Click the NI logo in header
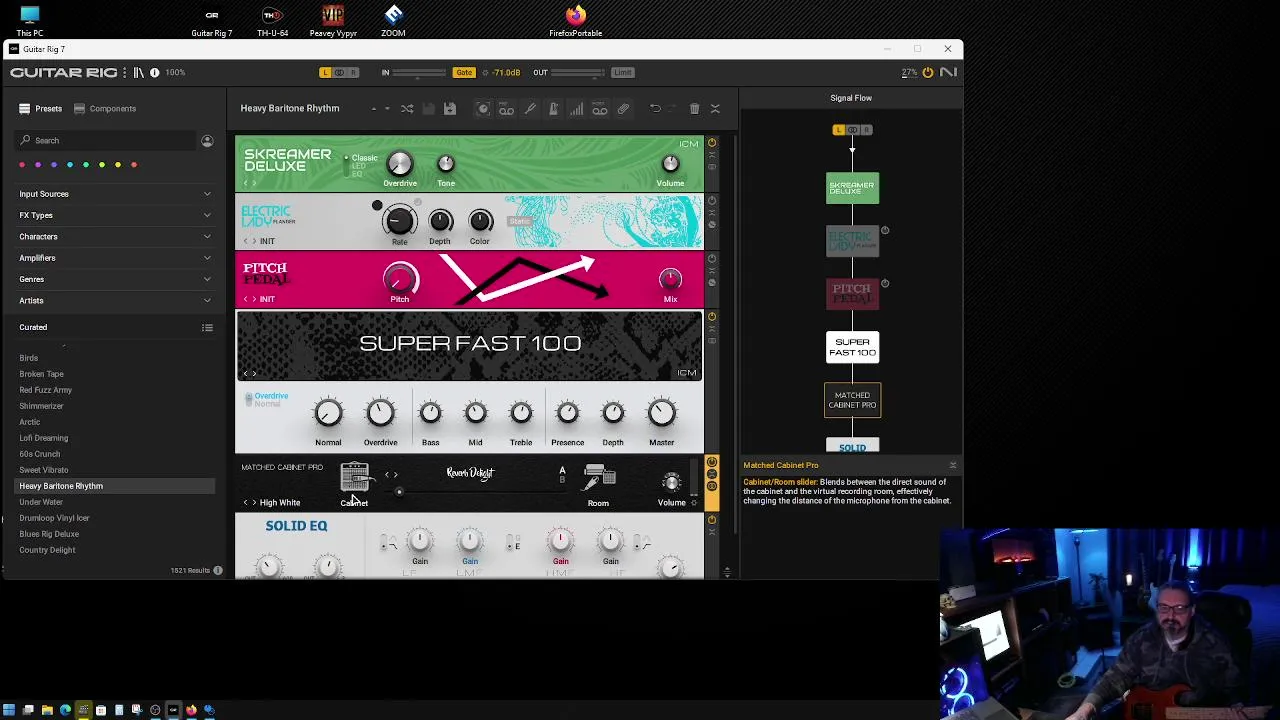This screenshot has width=1280, height=720. (x=948, y=72)
